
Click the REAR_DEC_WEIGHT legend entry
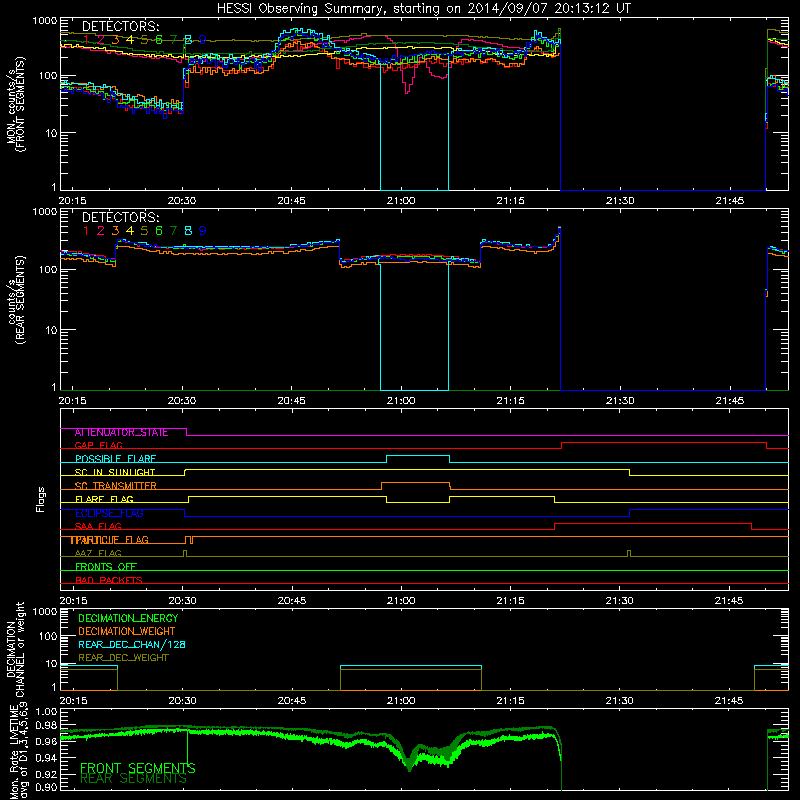pyautogui.click(x=123, y=658)
